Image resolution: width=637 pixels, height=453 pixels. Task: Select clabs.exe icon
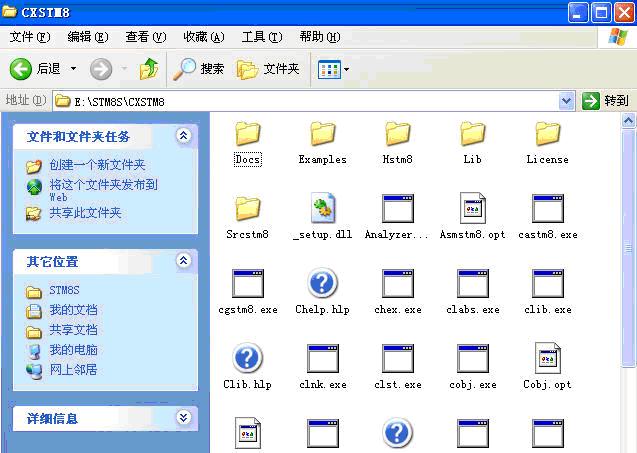(x=473, y=283)
